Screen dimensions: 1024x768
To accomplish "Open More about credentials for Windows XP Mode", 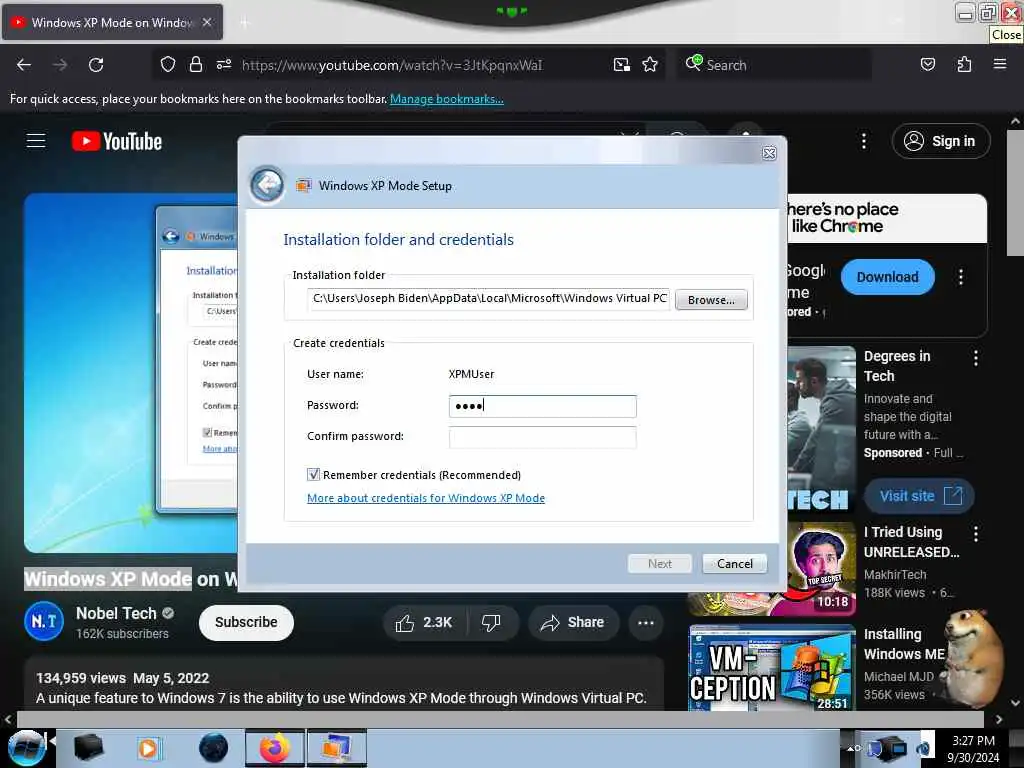I will pyautogui.click(x=426, y=498).
